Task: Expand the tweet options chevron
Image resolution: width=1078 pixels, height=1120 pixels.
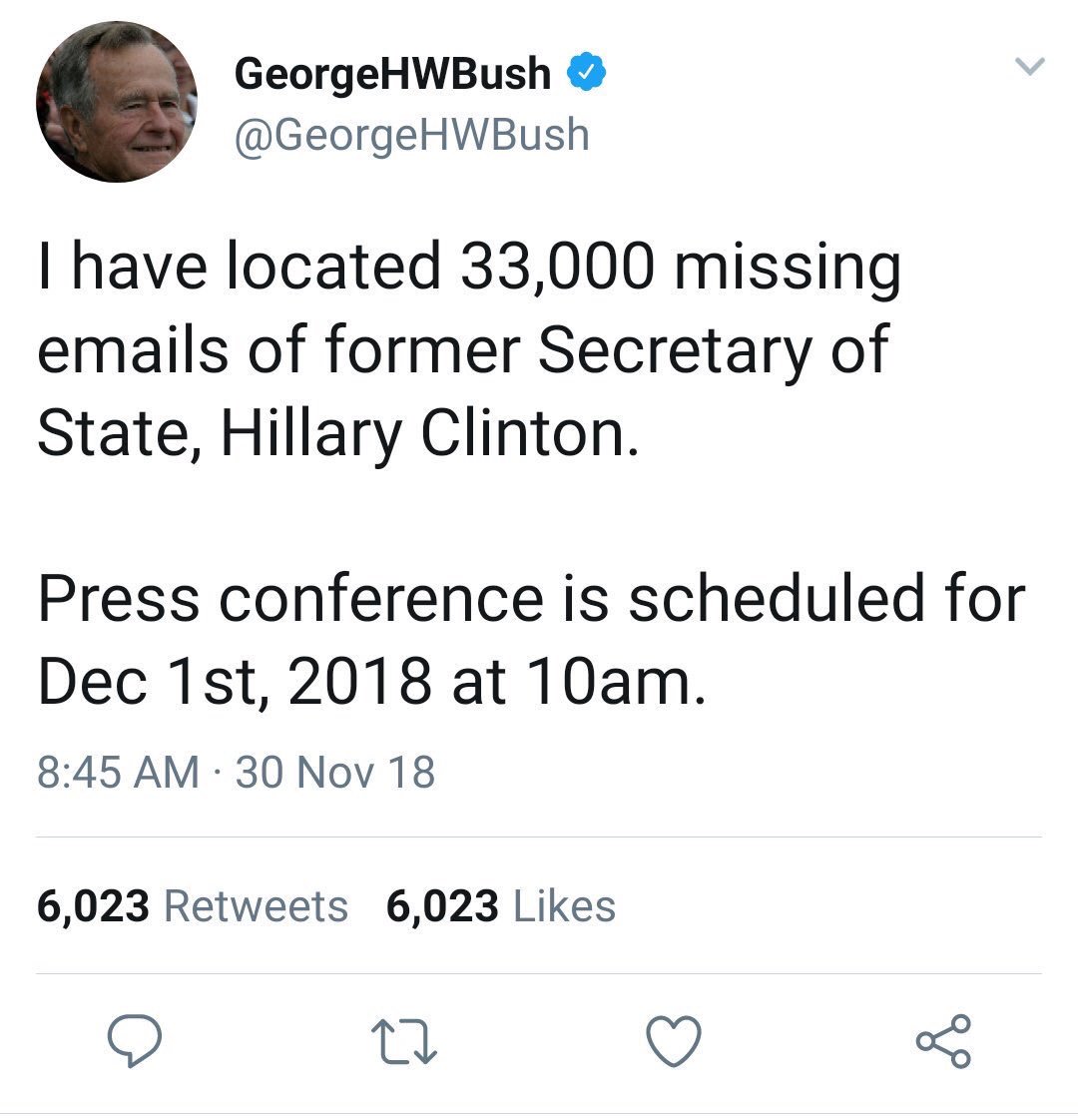Action: [1028, 68]
